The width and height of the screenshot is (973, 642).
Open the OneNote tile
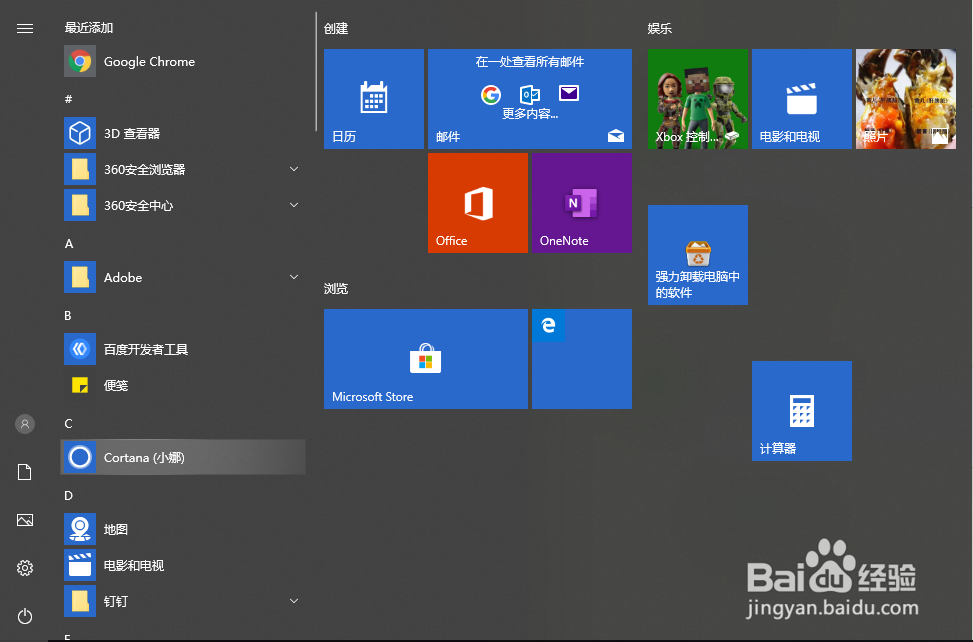tap(581, 203)
